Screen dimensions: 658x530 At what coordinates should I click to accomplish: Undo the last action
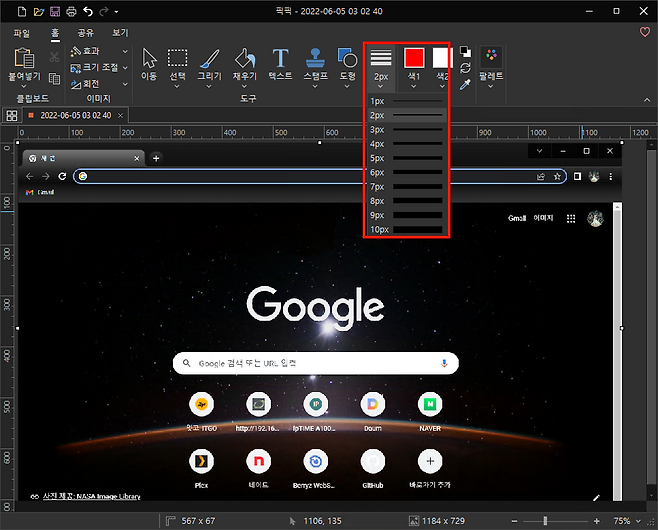[x=88, y=11]
